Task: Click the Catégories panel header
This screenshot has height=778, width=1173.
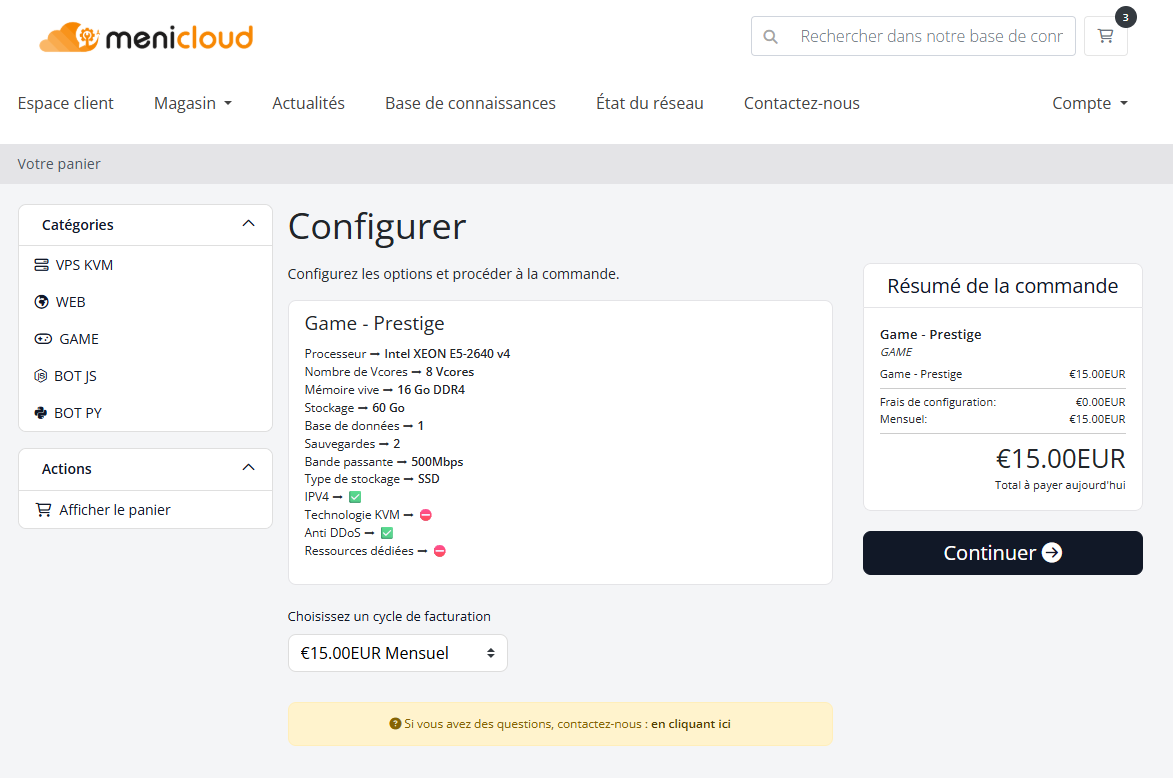Action: (x=145, y=224)
